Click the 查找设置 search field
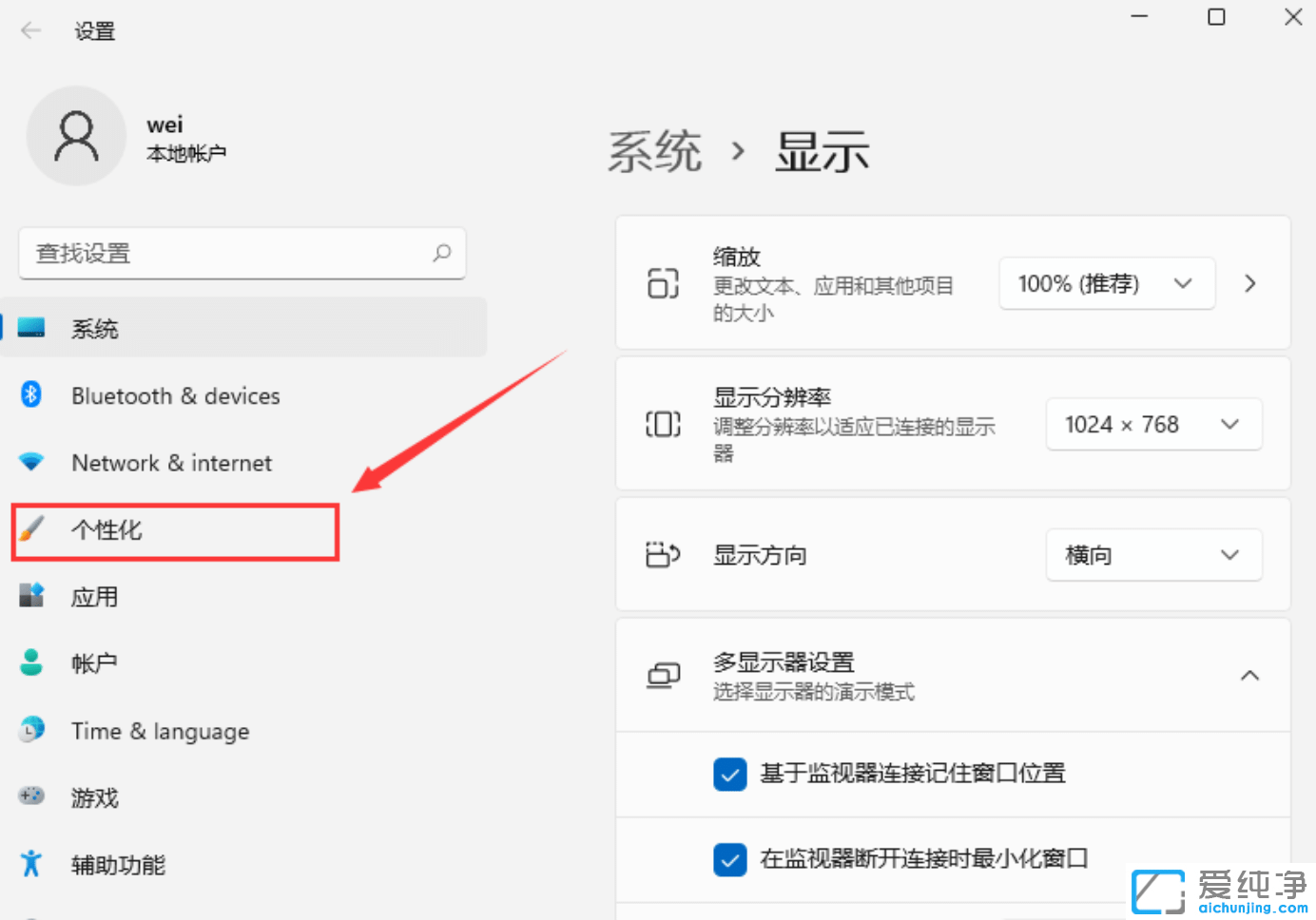1316x920 pixels. tap(228, 253)
